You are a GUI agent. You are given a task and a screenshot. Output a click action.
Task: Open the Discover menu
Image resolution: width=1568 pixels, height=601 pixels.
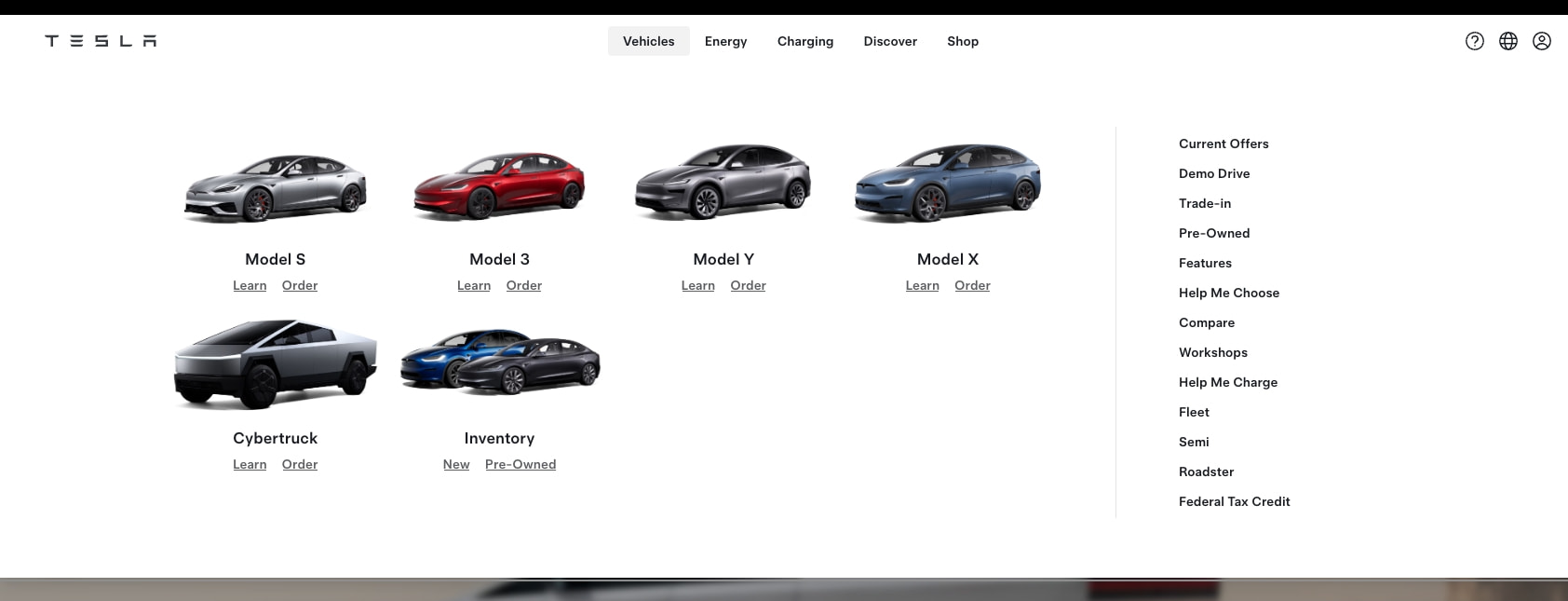[x=890, y=41]
